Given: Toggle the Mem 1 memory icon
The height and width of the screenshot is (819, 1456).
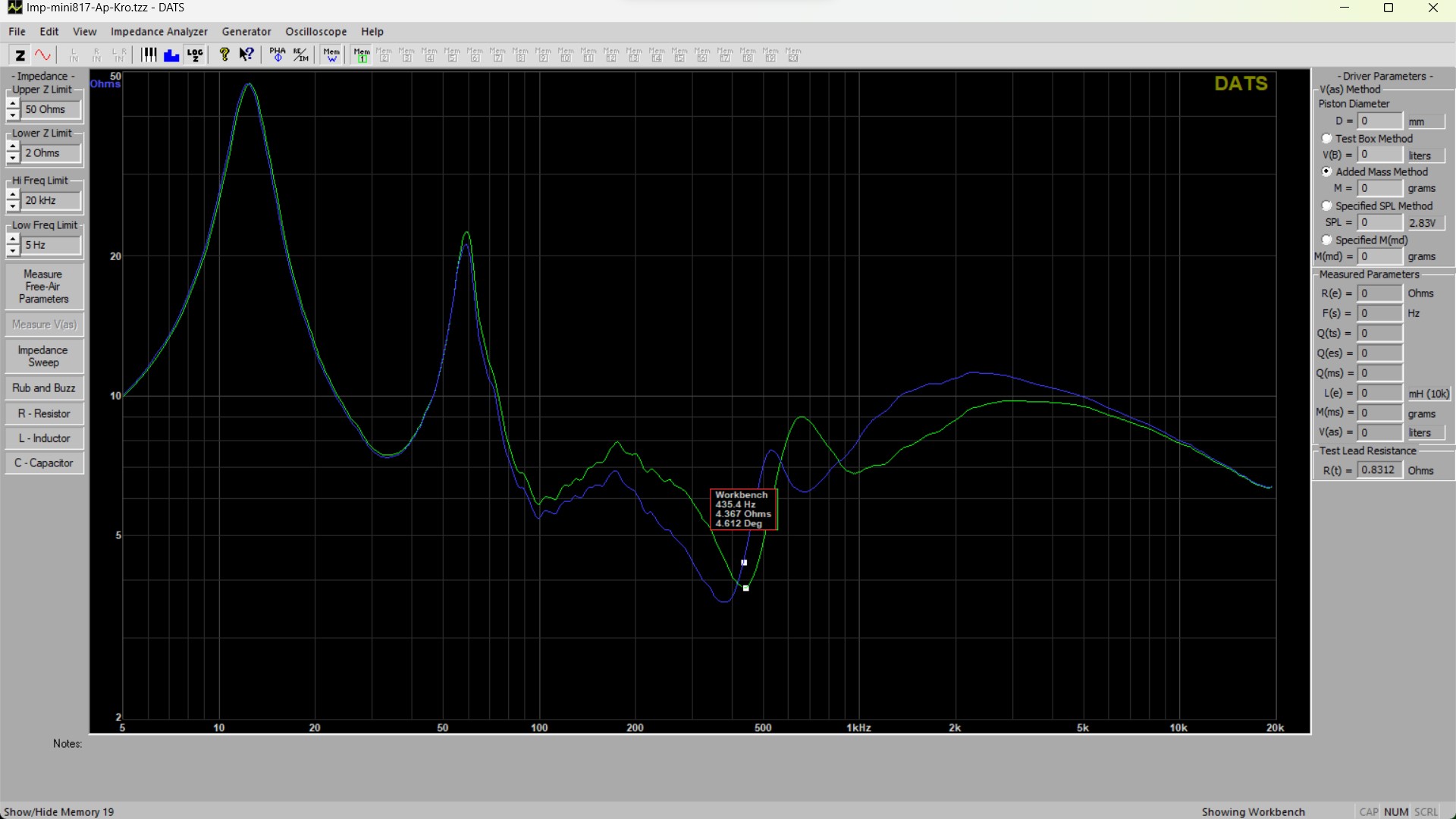Looking at the screenshot, I should click(x=362, y=55).
